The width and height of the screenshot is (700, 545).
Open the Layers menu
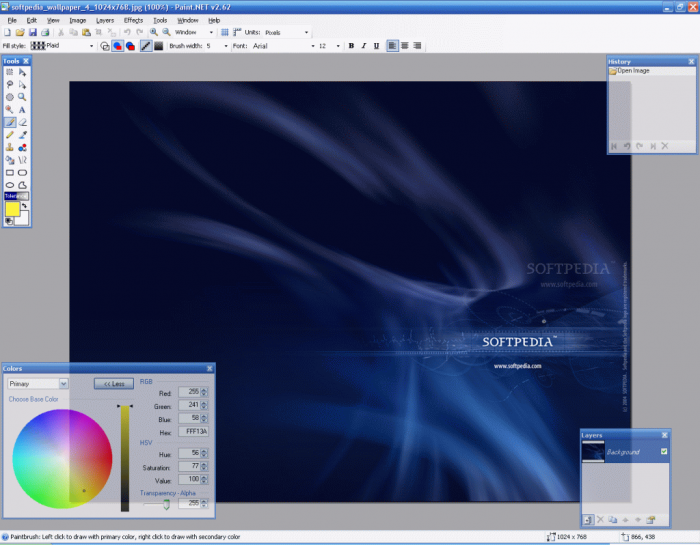105,20
